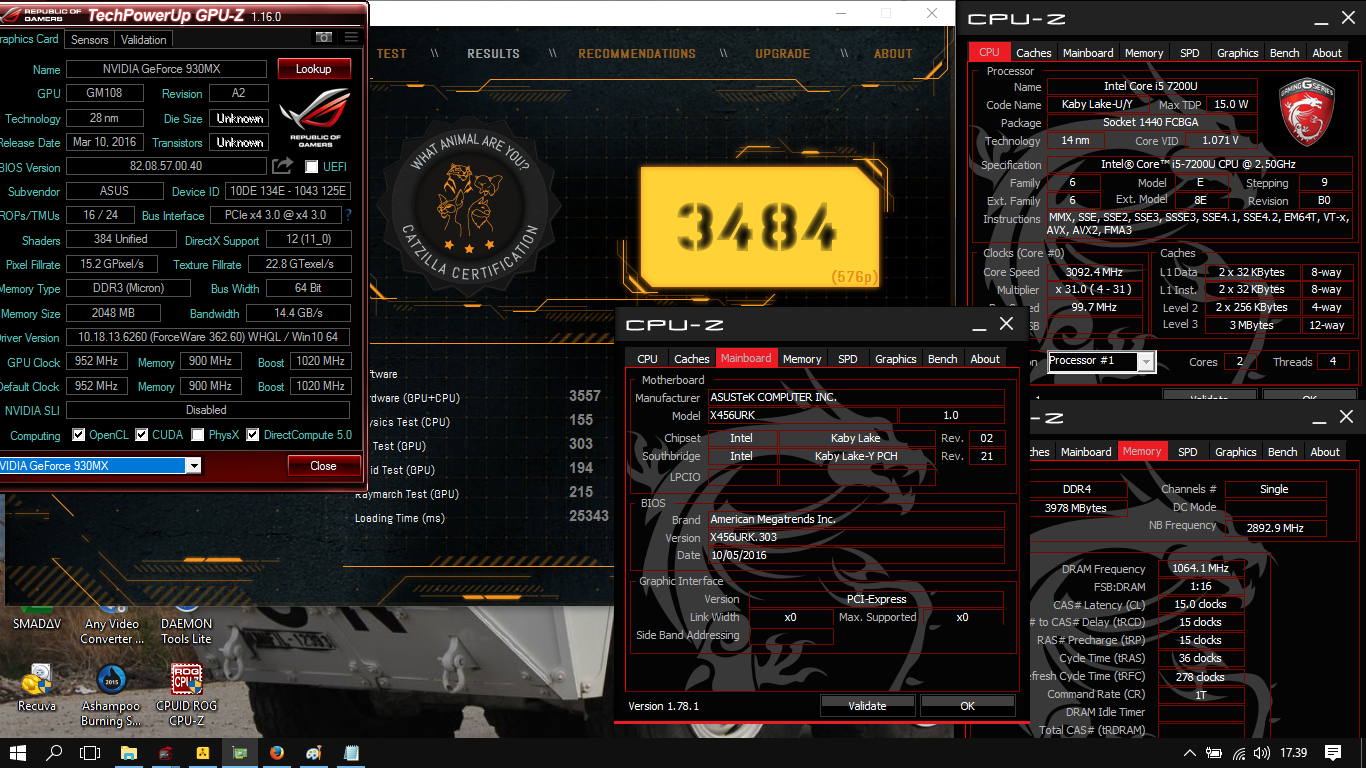Click the DRAM Frequency value 1064.1 MHz
The height and width of the screenshot is (768, 1366).
click(x=1201, y=569)
